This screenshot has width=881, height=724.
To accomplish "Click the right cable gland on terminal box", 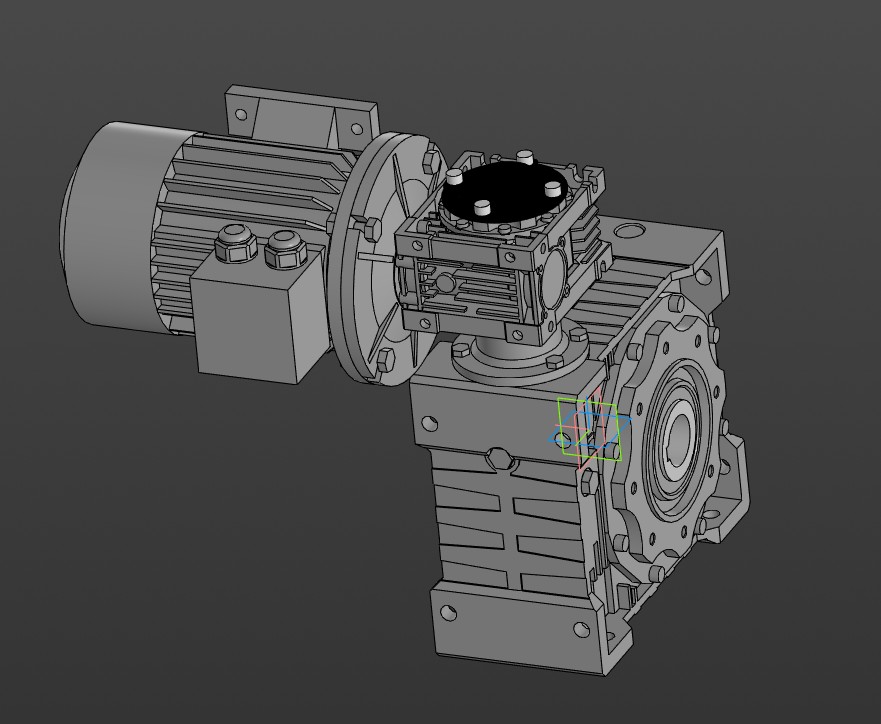I will (x=283, y=248).
